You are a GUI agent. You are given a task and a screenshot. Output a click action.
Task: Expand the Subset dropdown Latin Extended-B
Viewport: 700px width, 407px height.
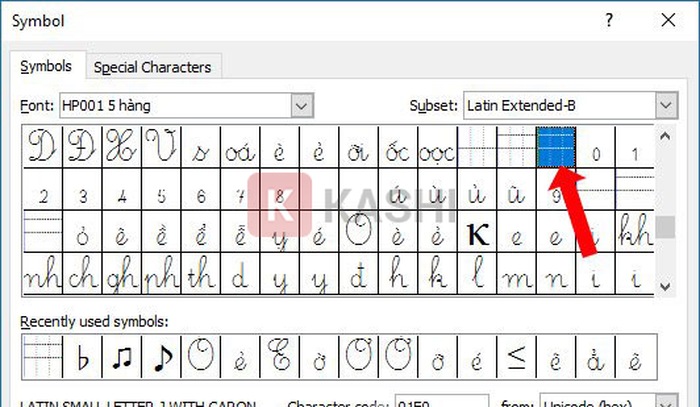point(666,105)
